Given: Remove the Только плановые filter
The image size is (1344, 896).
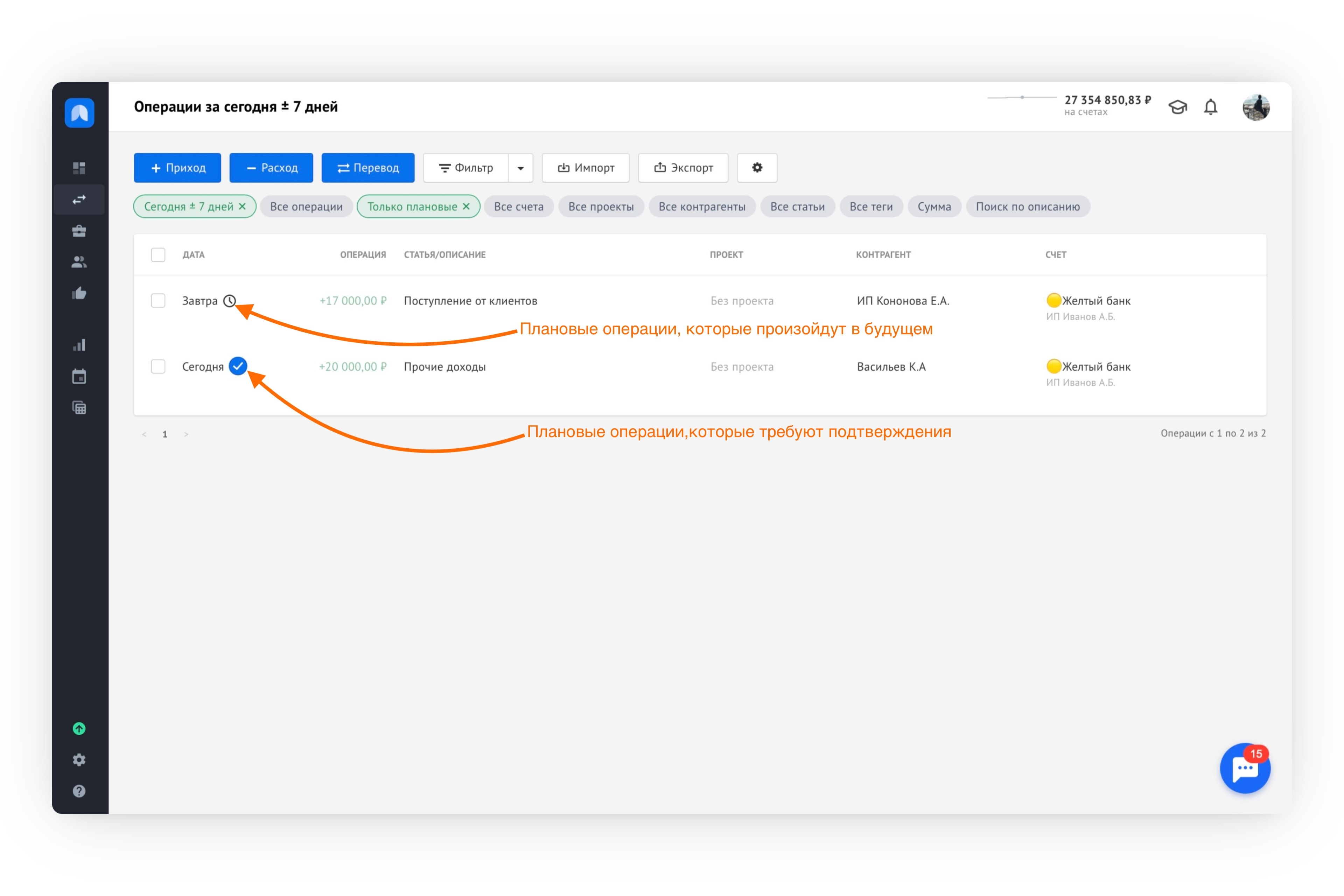Looking at the screenshot, I should tap(466, 206).
